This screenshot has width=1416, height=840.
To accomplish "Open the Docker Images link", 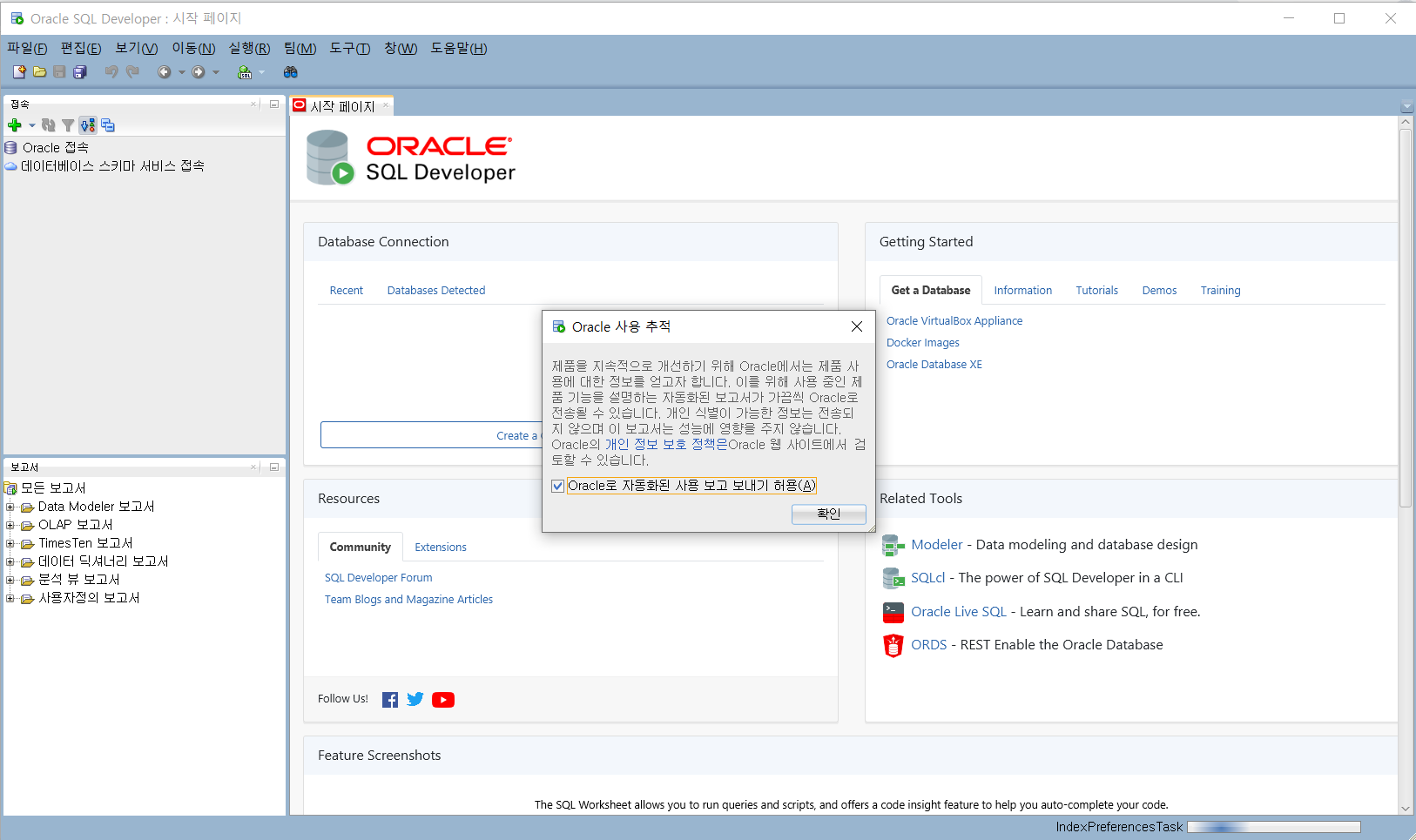I will [923, 343].
